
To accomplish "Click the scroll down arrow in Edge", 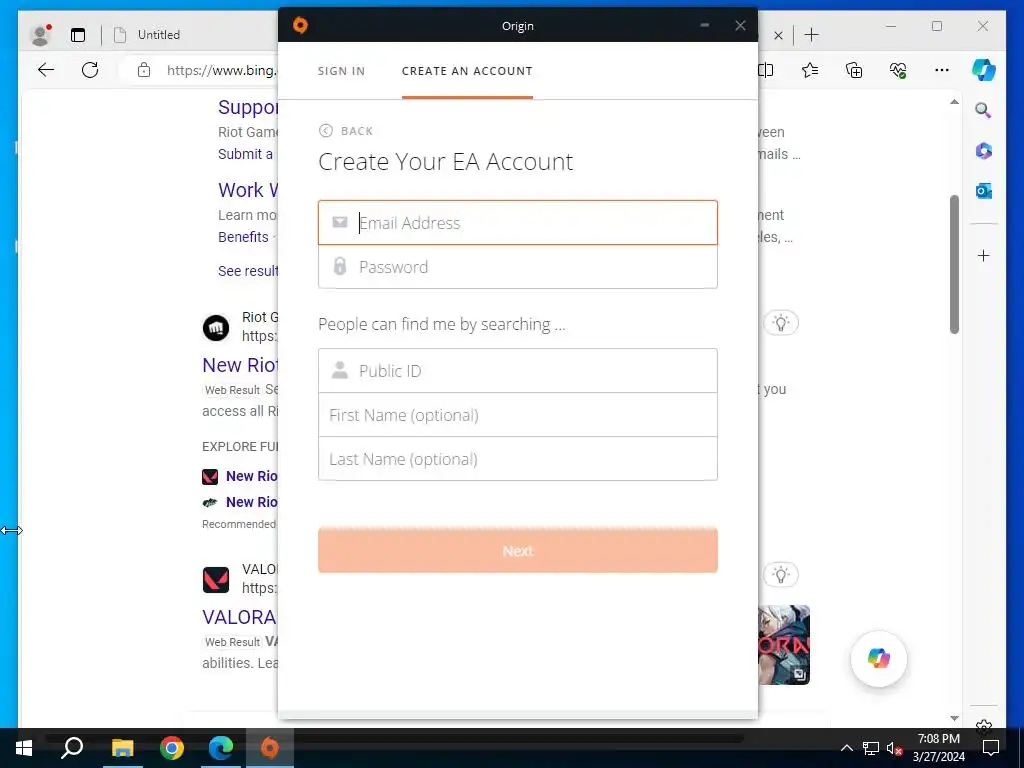I will coord(954,718).
